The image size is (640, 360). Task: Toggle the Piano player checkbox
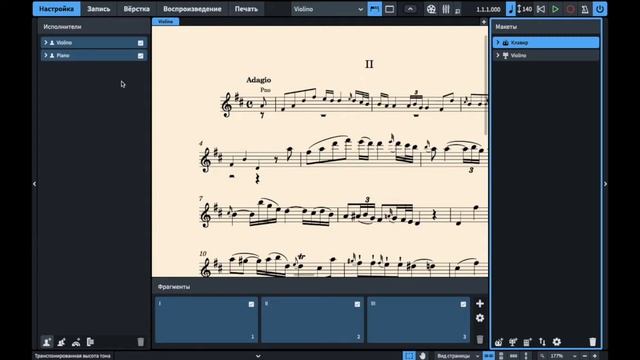pyautogui.click(x=140, y=56)
